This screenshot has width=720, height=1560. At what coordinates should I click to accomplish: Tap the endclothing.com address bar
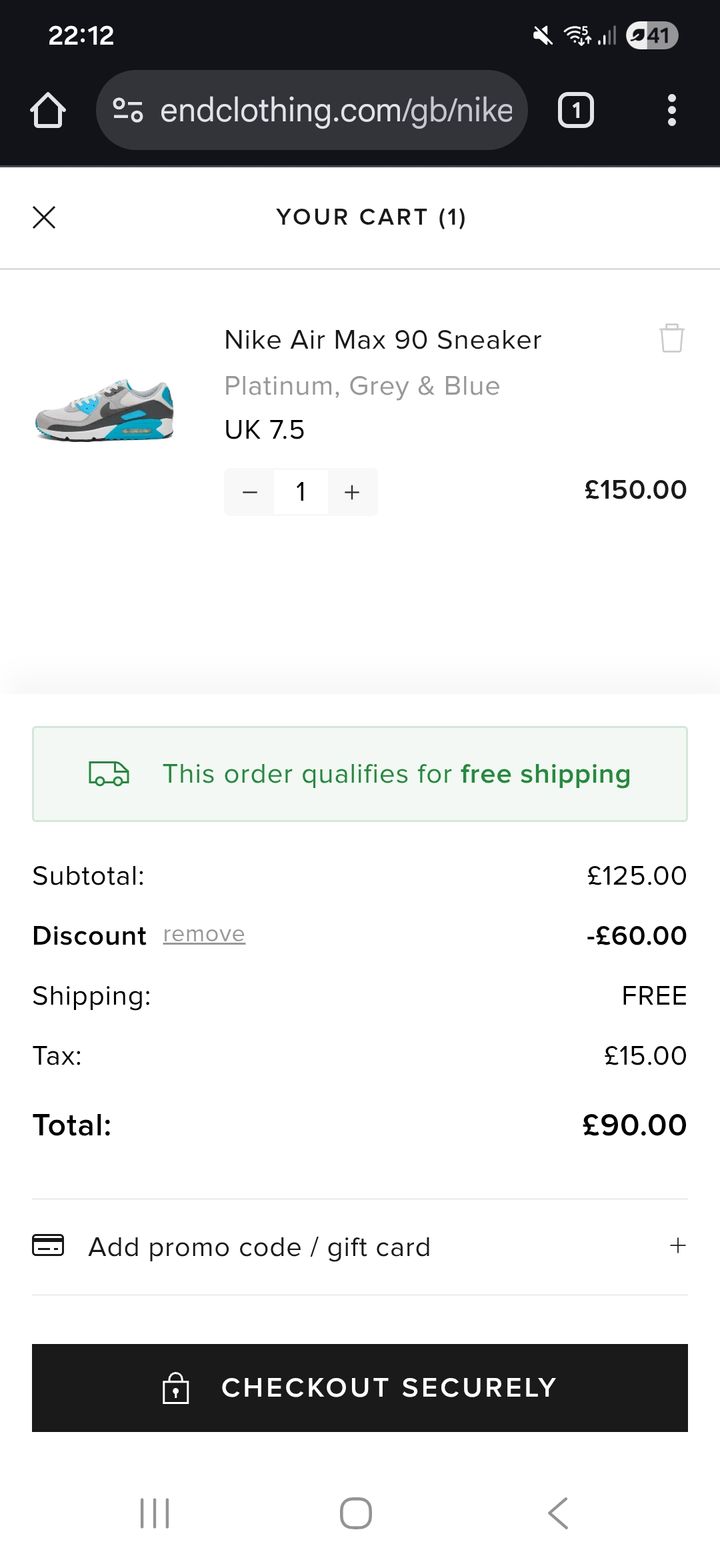(x=336, y=110)
